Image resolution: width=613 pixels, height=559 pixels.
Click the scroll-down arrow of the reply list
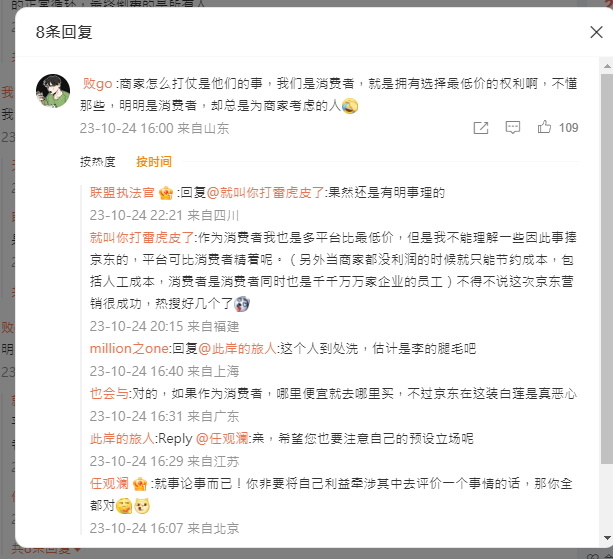pyautogui.click(x=607, y=538)
